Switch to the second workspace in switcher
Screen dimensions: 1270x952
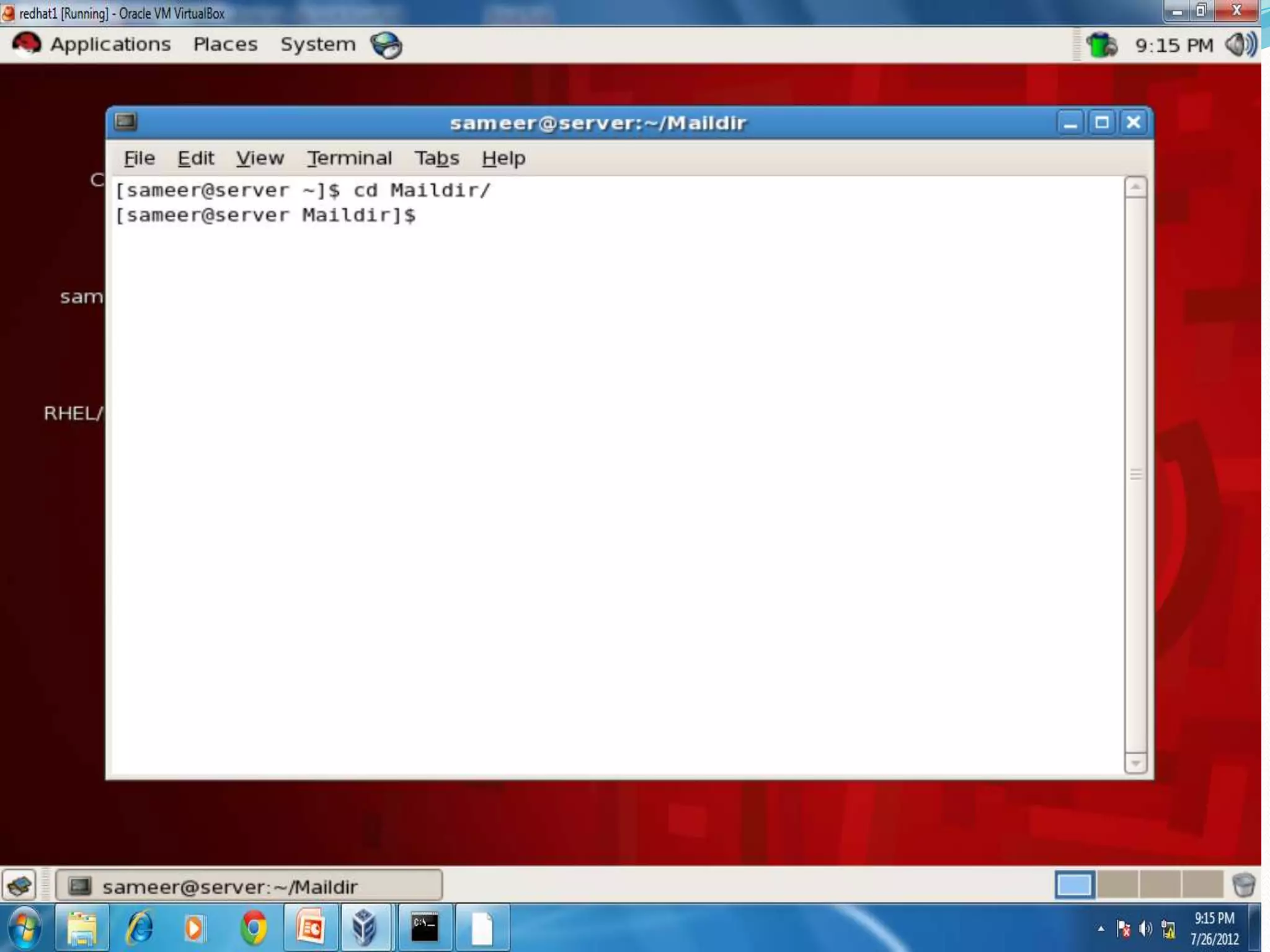coord(1117,885)
